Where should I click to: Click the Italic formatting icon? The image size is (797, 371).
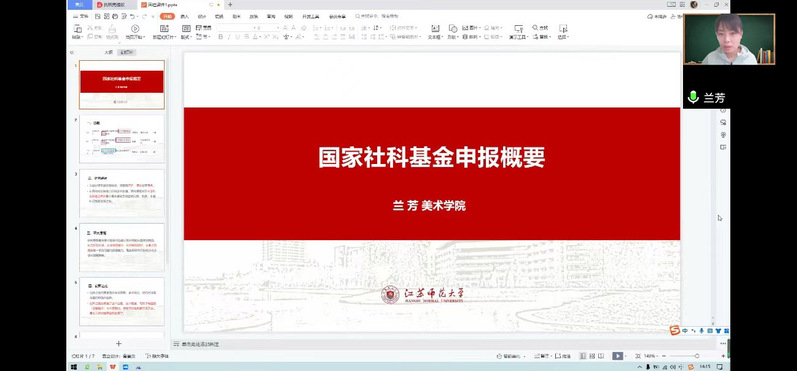[229, 37]
